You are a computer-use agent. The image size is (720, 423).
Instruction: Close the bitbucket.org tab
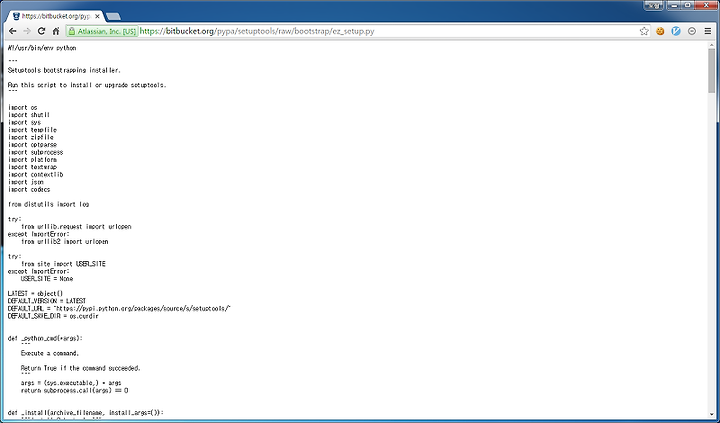[x=97, y=16]
